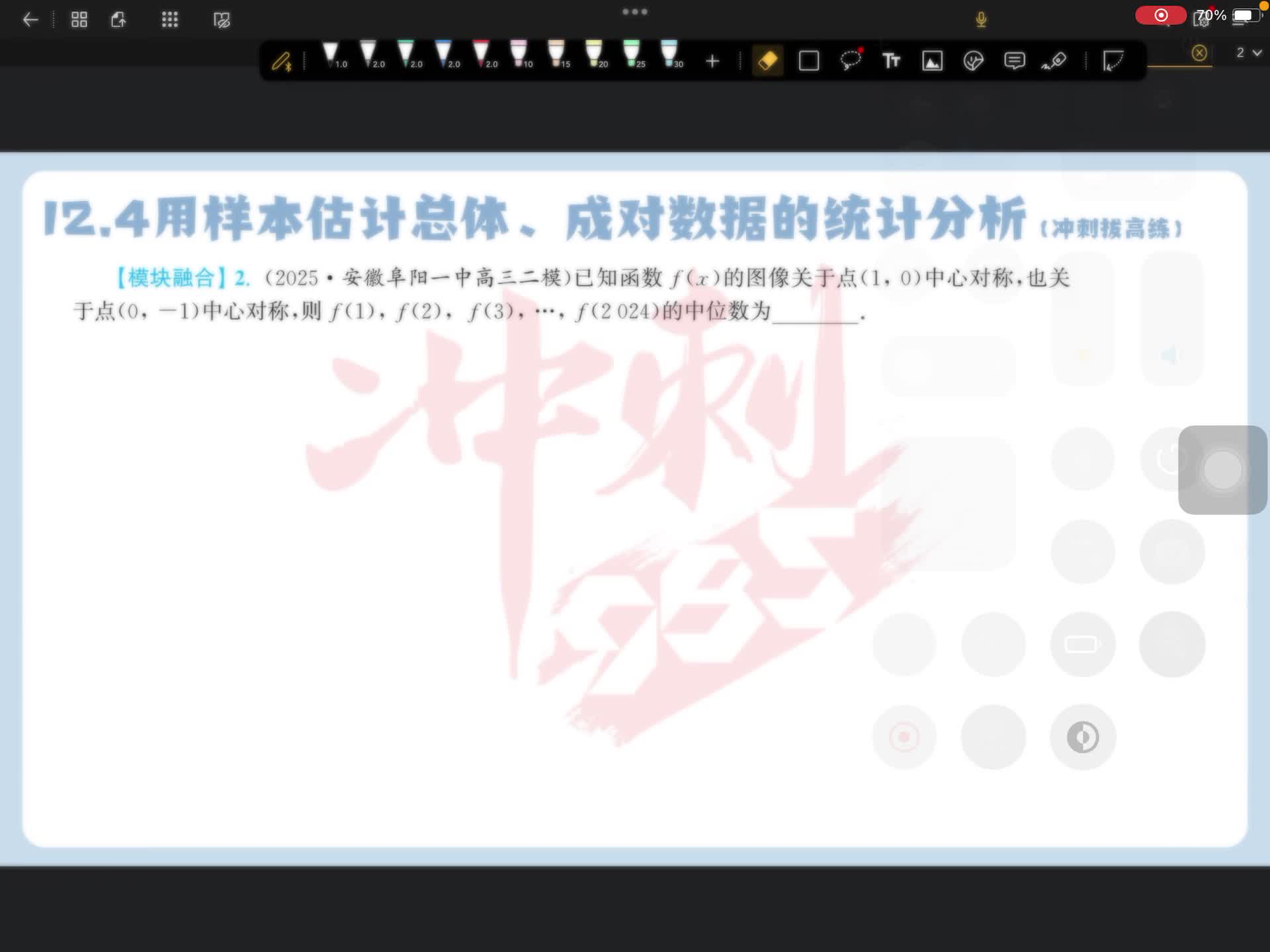Viewport: 1270px width, 952px height.
Task: Add a new pen with plus
Action: tap(712, 61)
